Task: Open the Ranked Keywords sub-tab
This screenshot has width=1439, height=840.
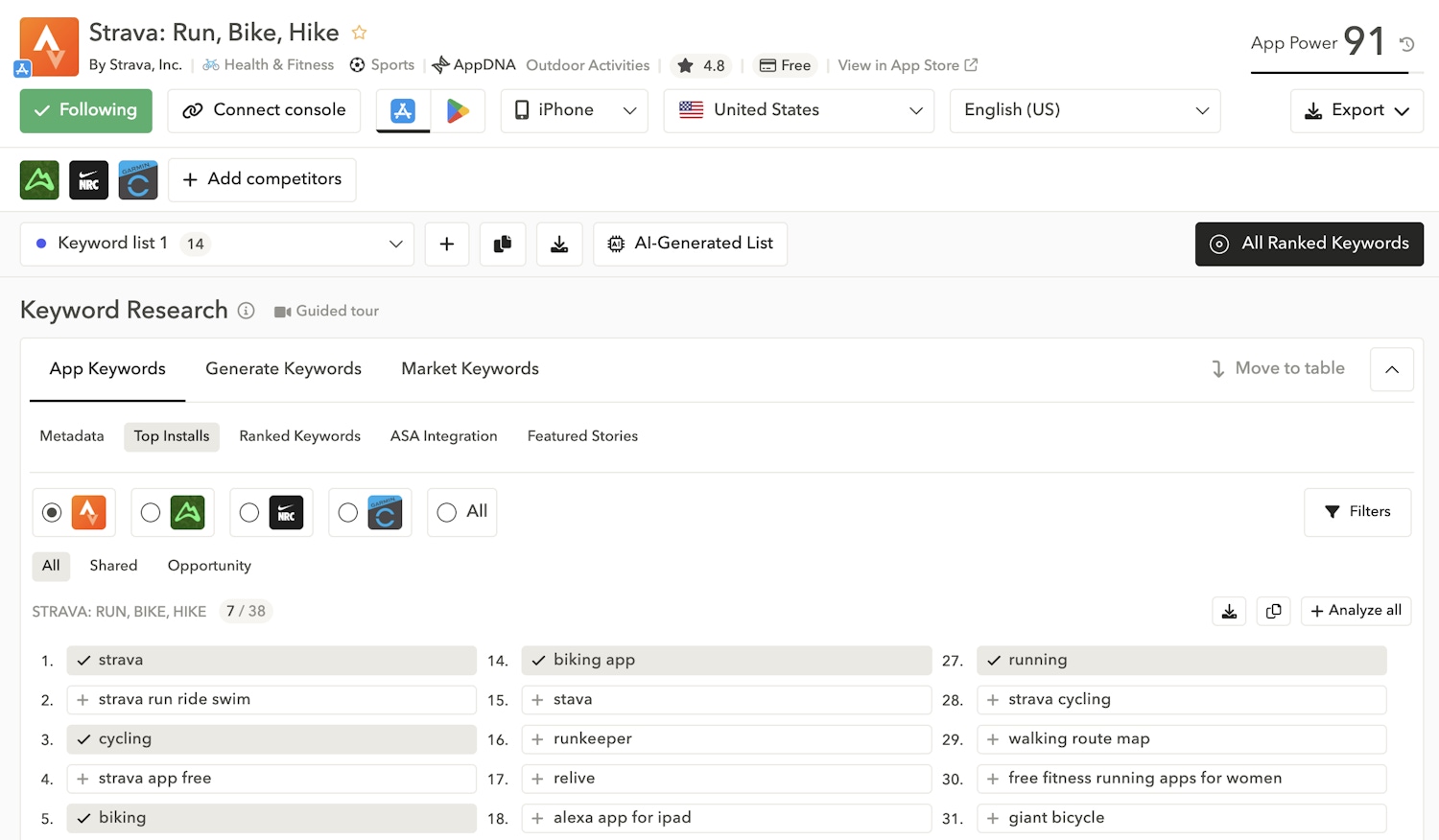Action: [299, 436]
